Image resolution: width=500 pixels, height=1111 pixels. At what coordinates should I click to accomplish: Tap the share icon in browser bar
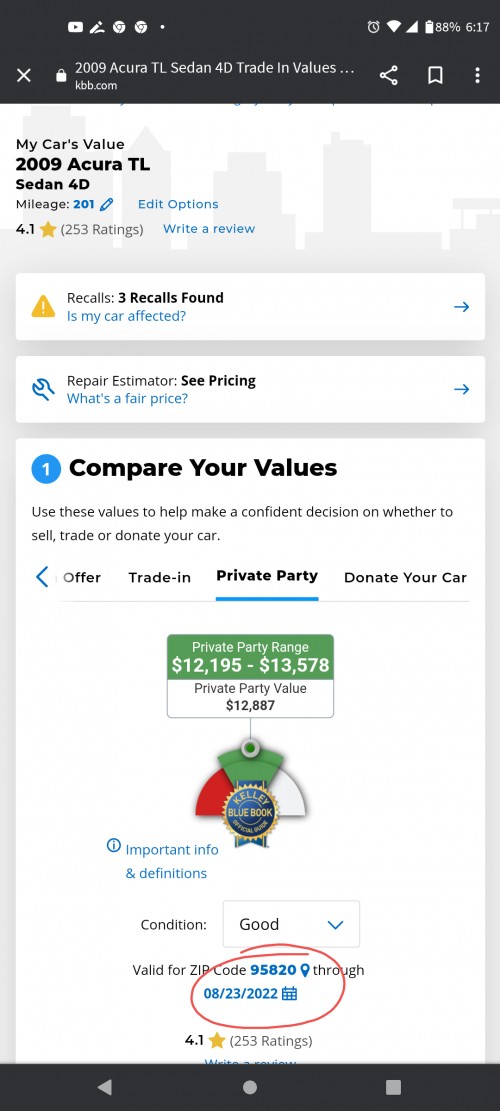pos(388,75)
